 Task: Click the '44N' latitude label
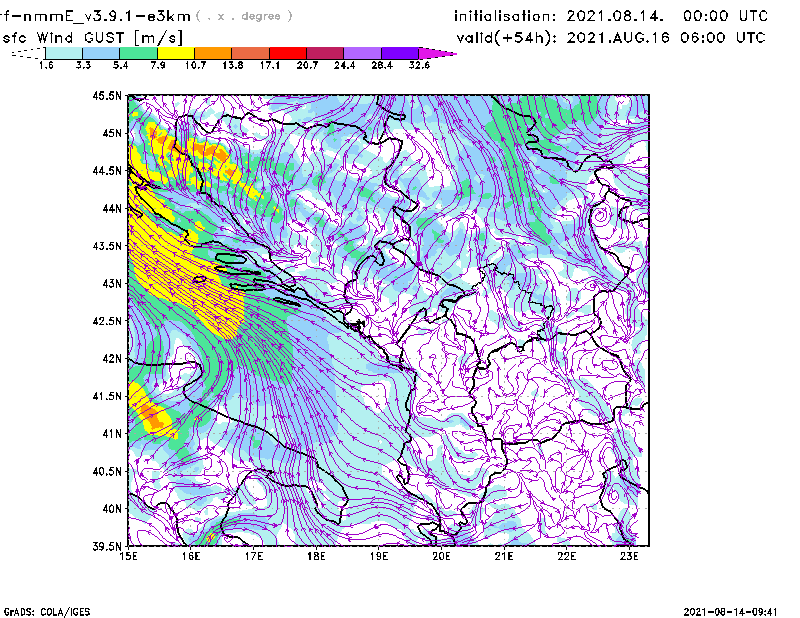coord(112,208)
